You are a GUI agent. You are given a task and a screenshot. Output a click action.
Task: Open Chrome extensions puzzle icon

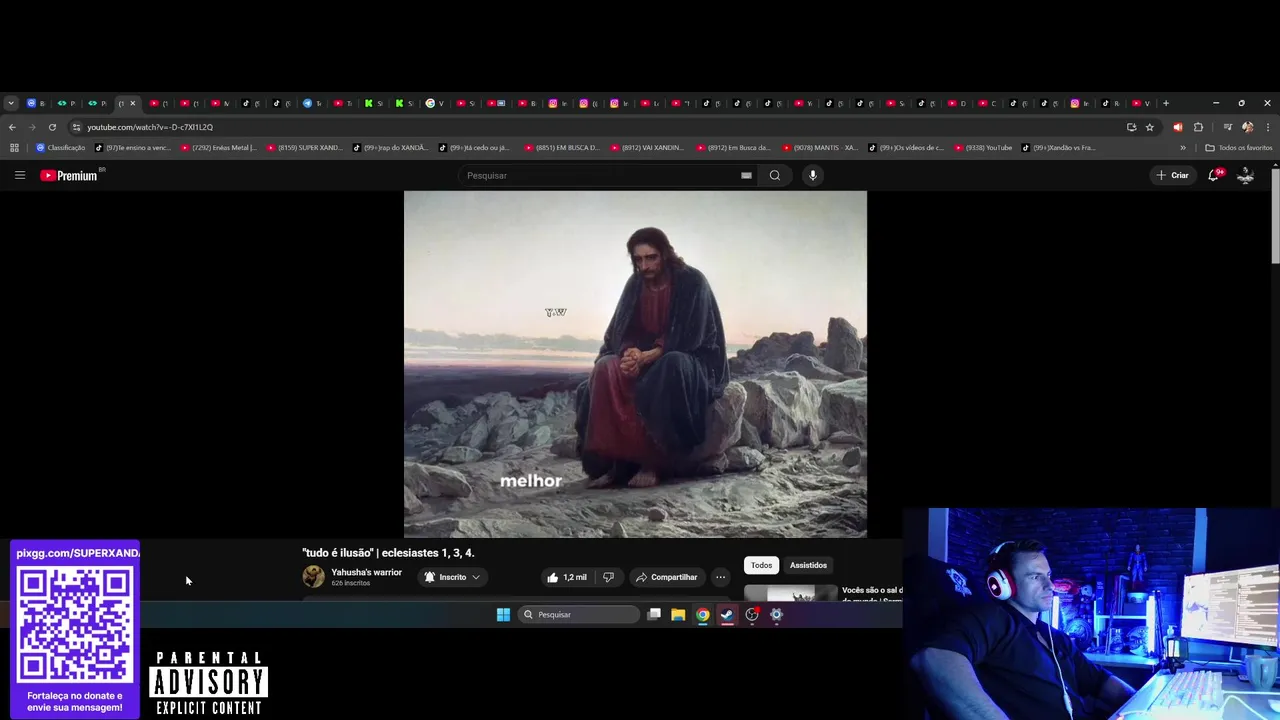(x=1198, y=127)
